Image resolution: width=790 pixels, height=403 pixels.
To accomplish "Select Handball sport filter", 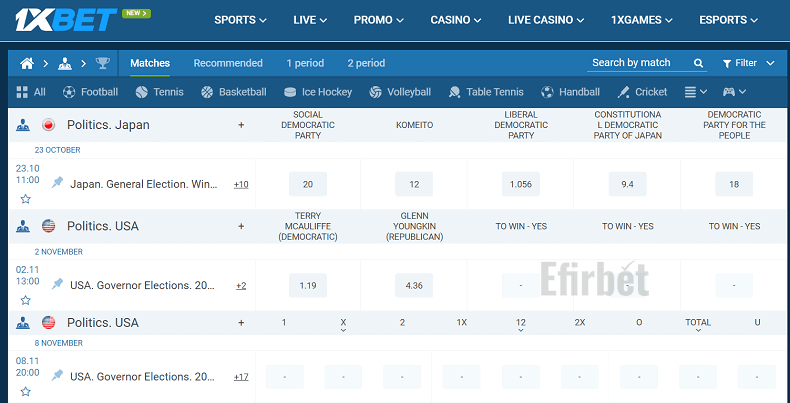I will (x=570, y=92).
